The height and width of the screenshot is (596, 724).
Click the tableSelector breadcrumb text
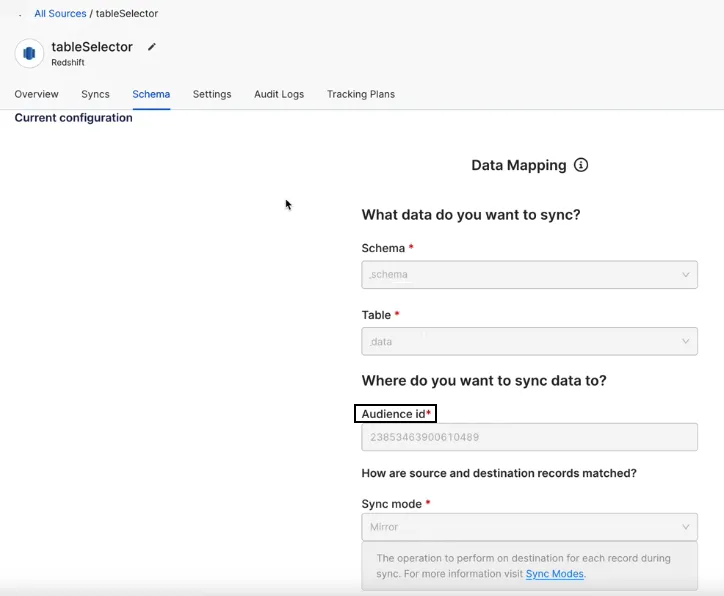127,13
